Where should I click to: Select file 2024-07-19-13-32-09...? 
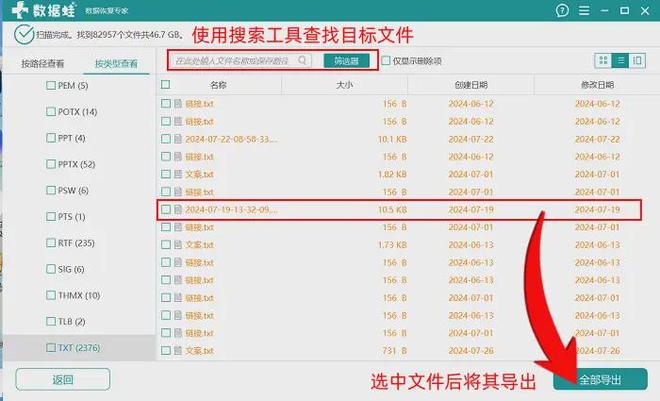tap(231, 210)
